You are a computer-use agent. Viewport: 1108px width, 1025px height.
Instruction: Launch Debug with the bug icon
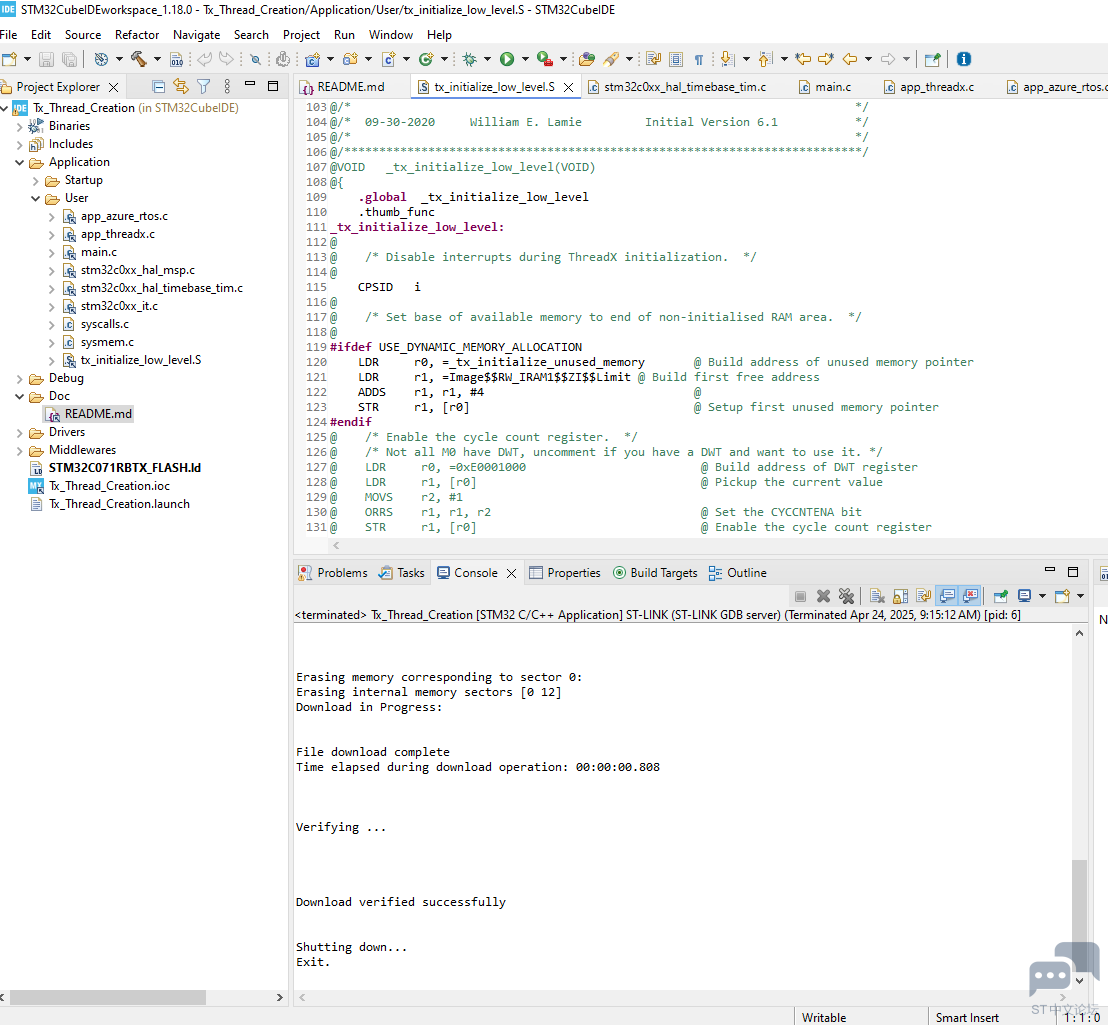469,59
